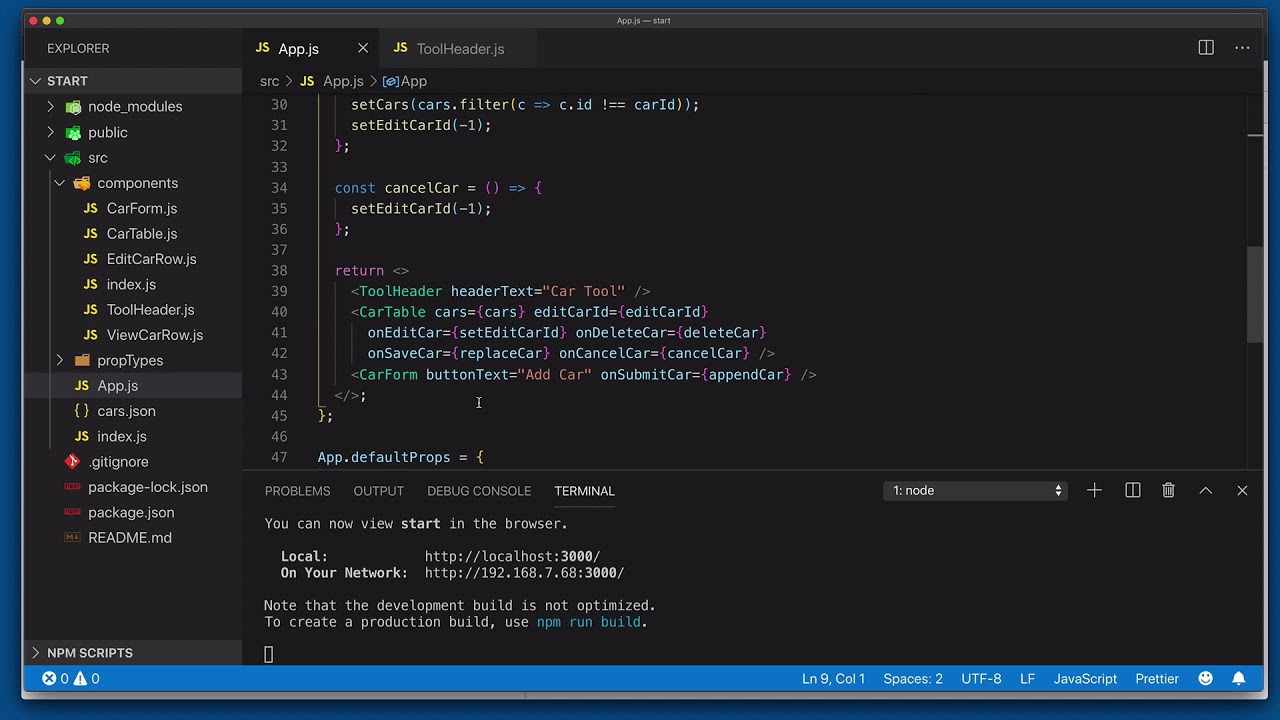Image resolution: width=1280 pixels, height=720 pixels.
Task: Click EXPLORER sidebar header title
Action: (78, 48)
